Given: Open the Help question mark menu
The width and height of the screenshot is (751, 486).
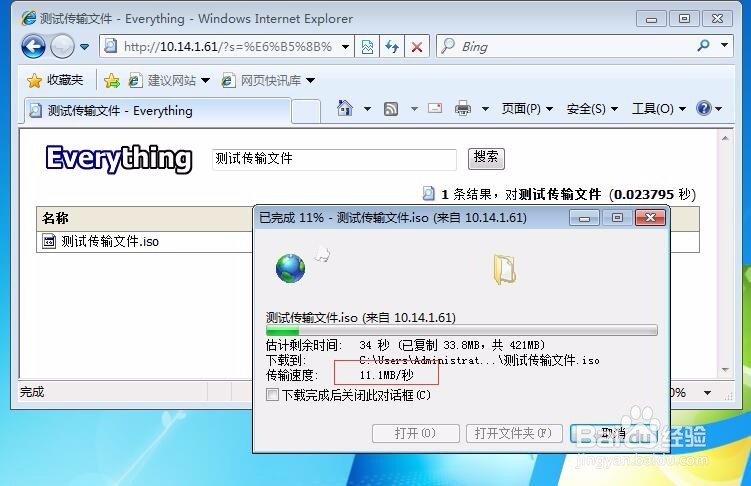Looking at the screenshot, I should 709,109.
